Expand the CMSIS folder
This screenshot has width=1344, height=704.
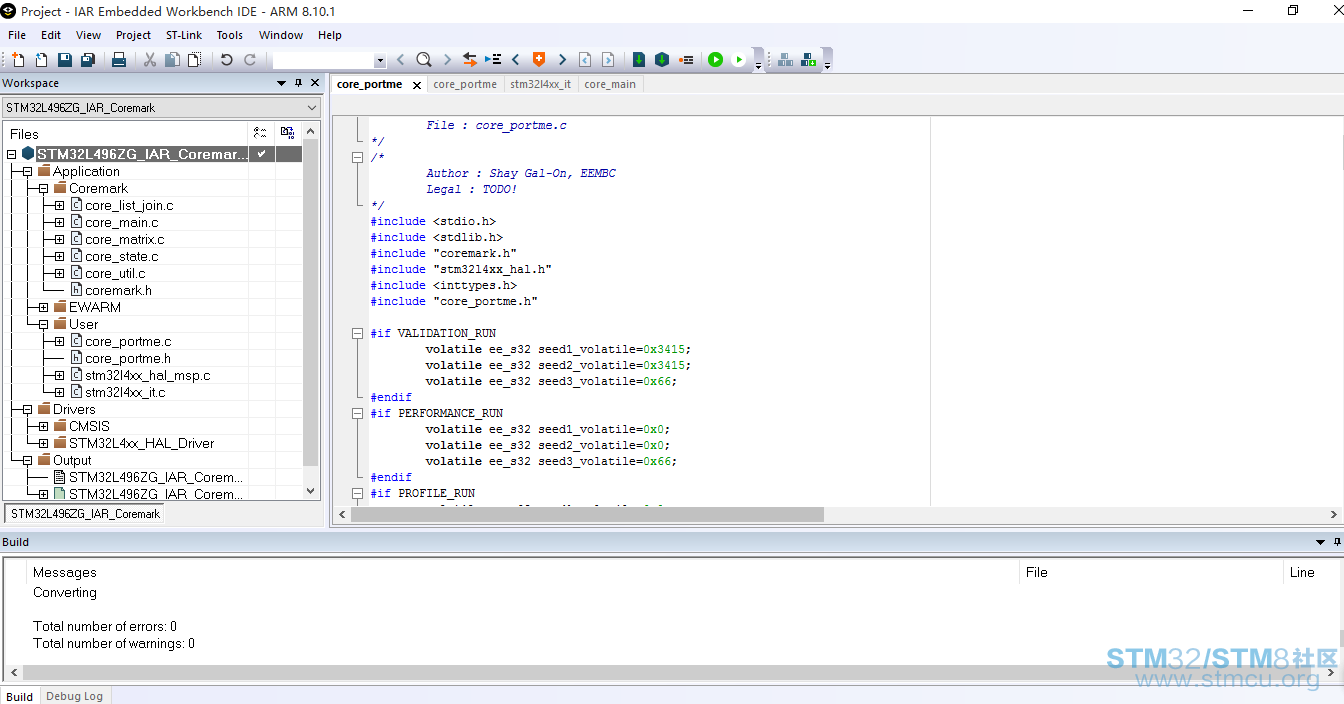point(43,426)
